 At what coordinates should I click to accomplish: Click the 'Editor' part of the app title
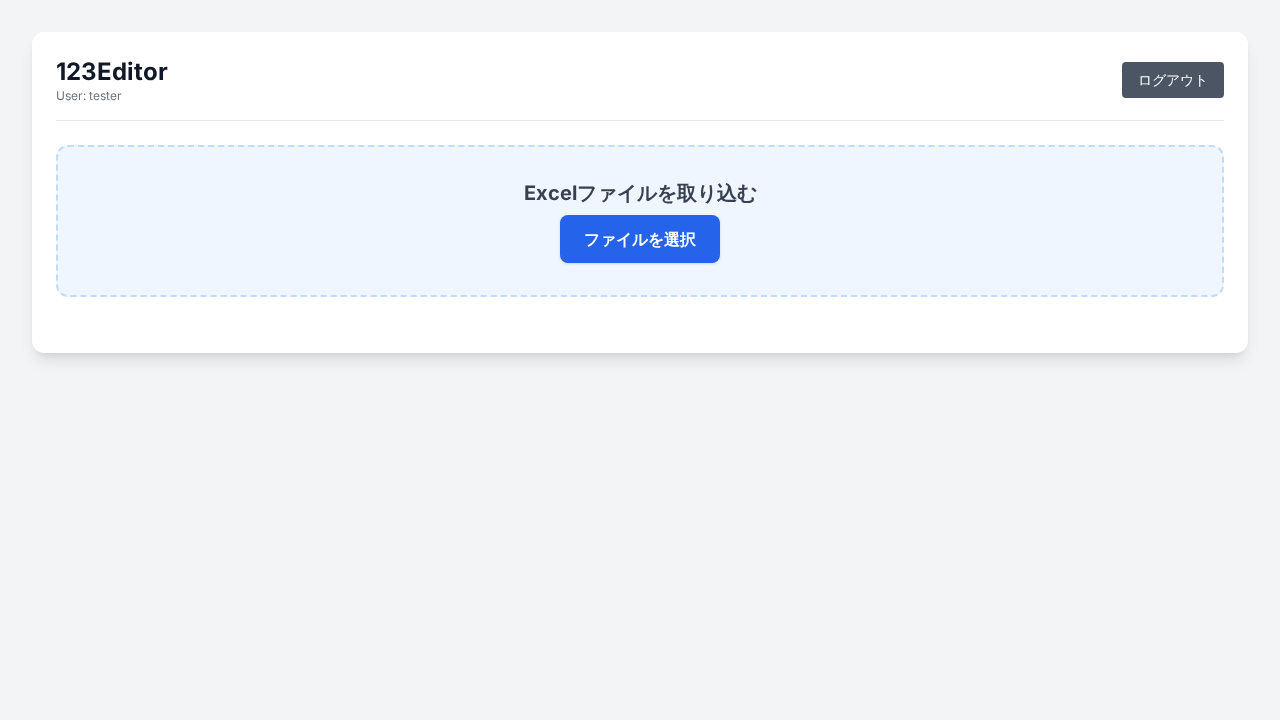(132, 72)
